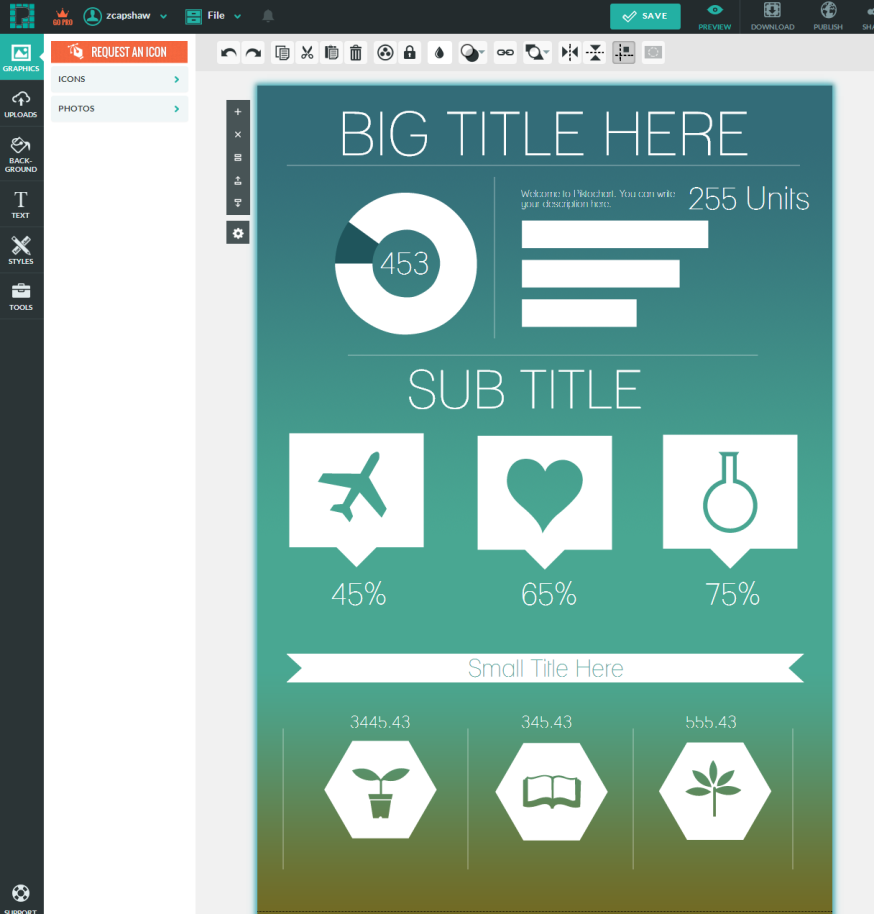The width and height of the screenshot is (874, 914).
Task: Expand the ICONS category
Action: pyautogui.click(x=119, y=79)
